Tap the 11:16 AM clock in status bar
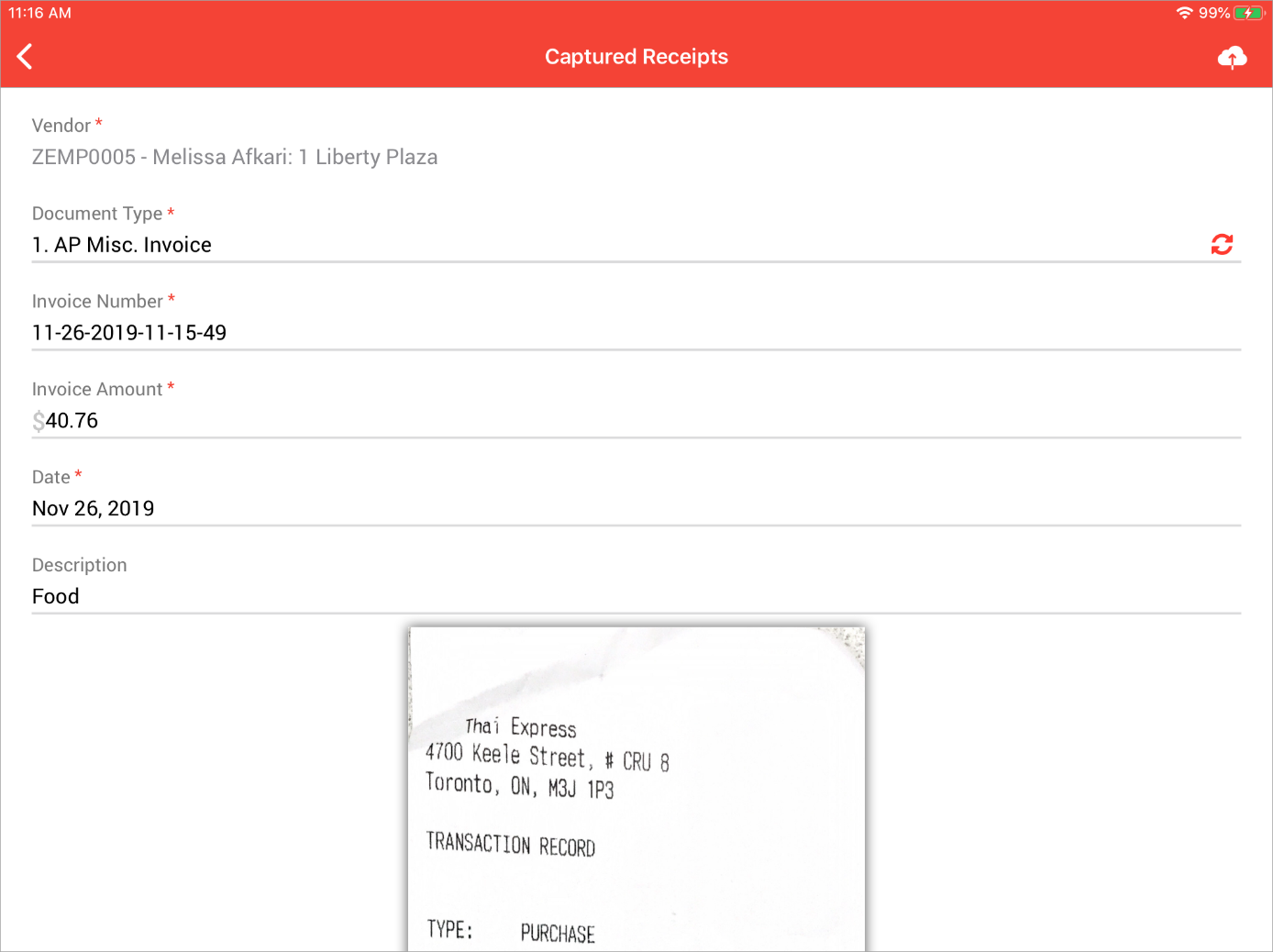 tap(40, 13)
